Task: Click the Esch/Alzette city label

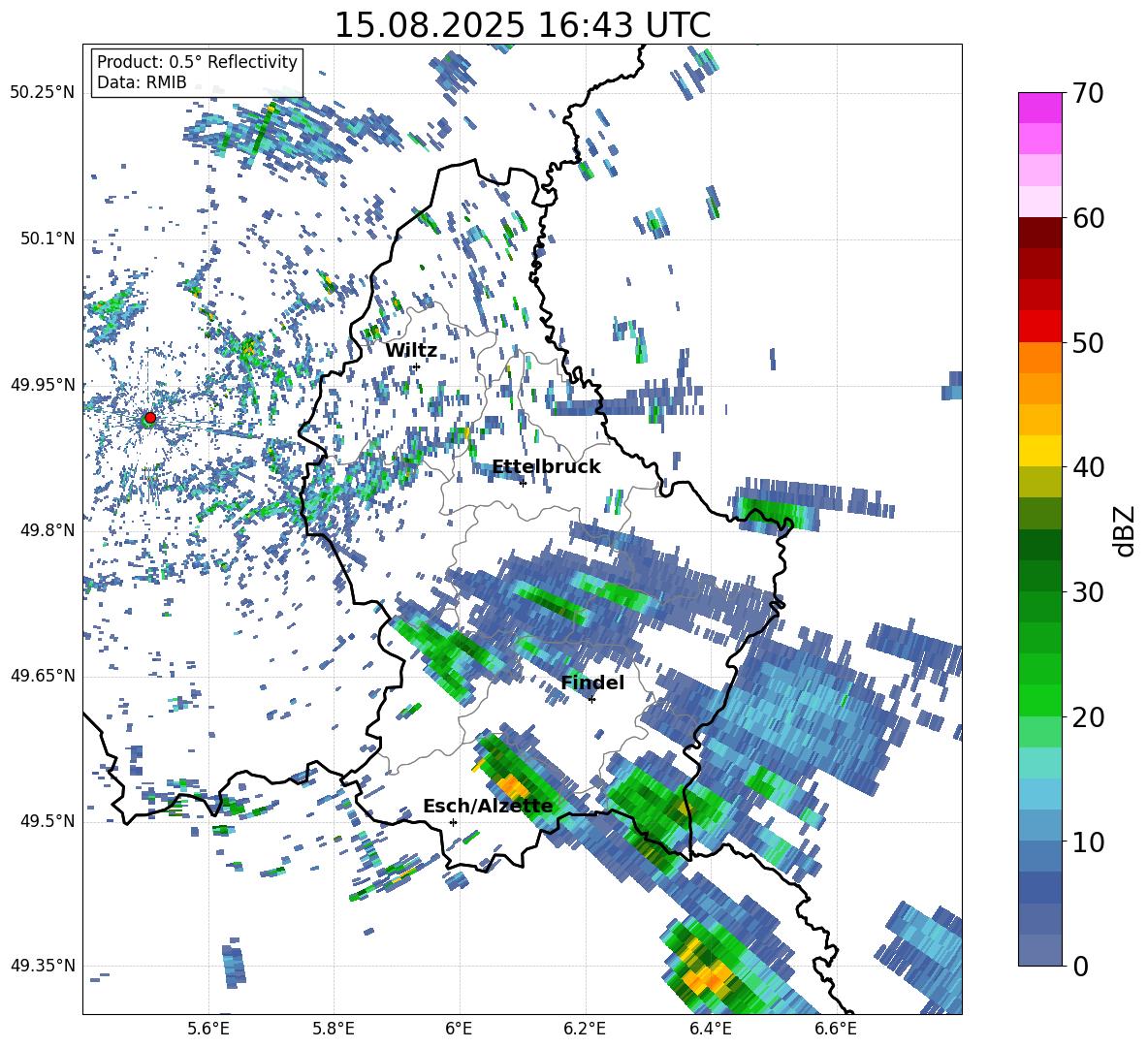Action: pos(488,807)
